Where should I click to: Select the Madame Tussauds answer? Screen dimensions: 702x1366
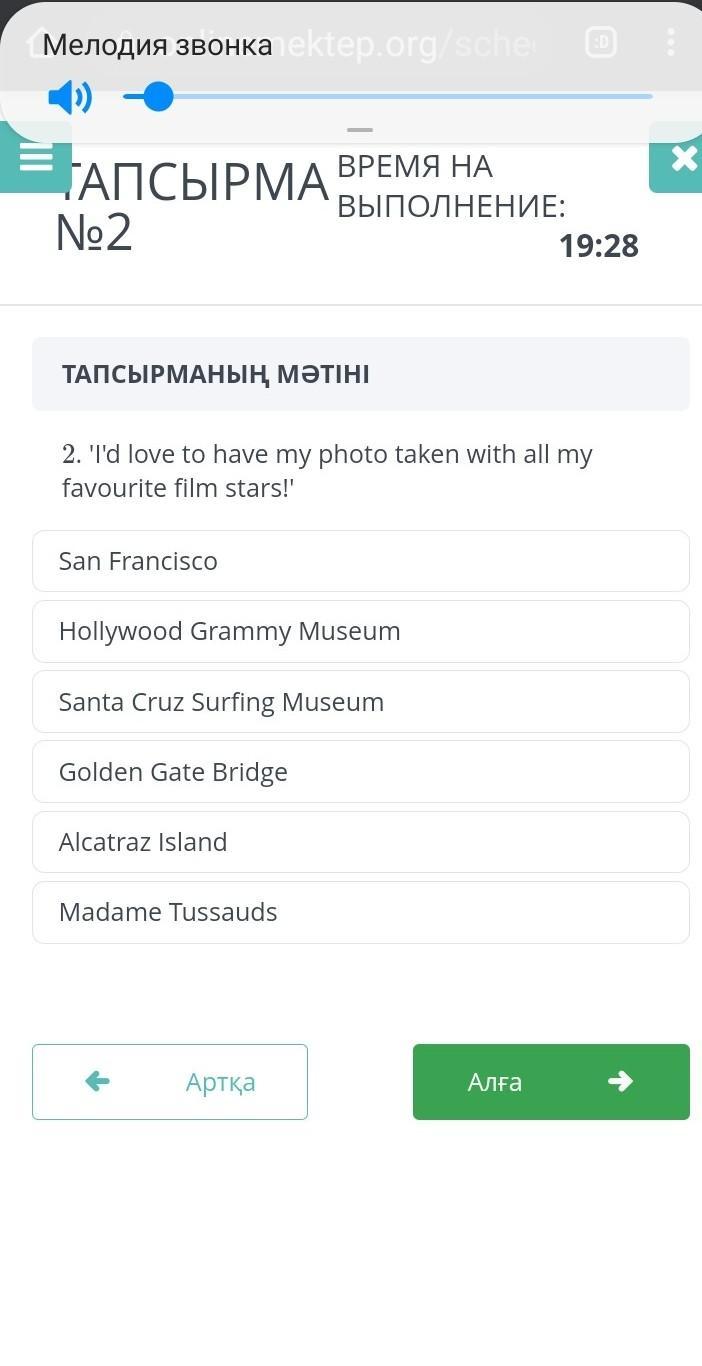[x=361, y=912]
